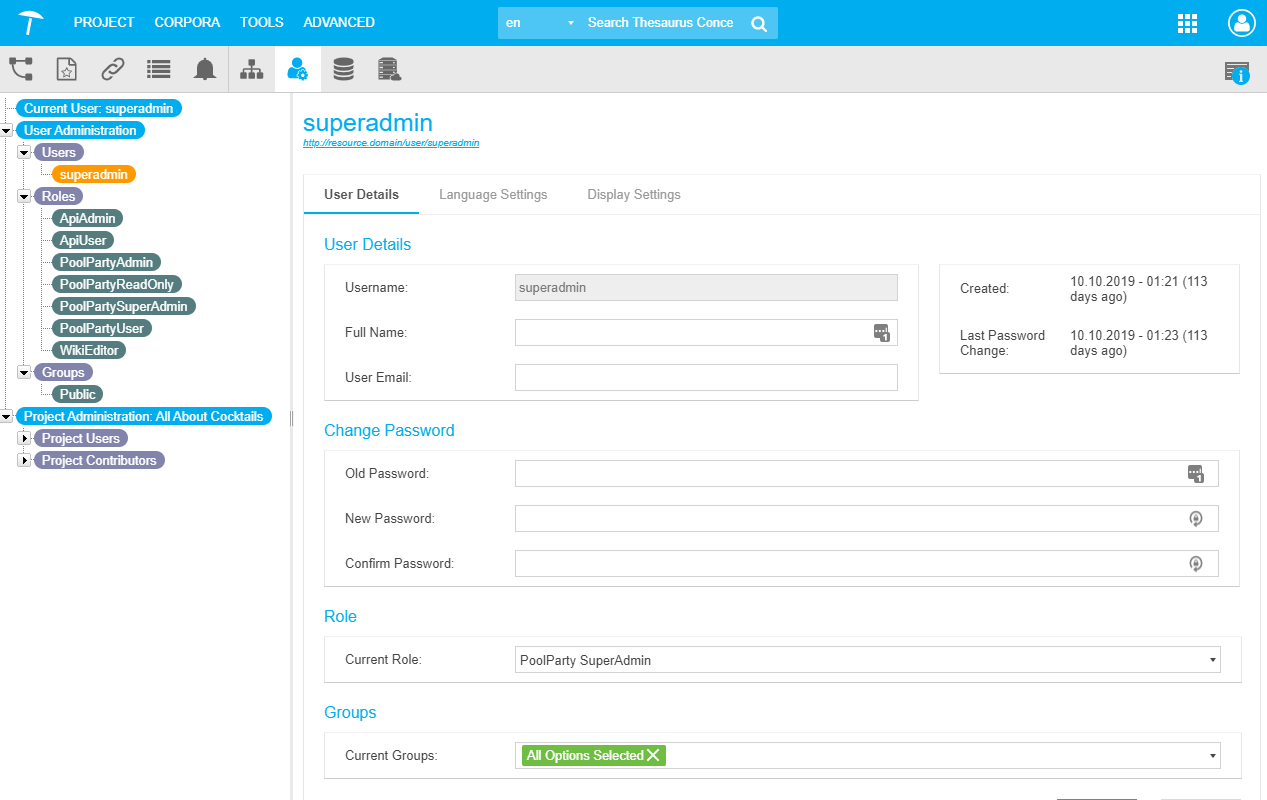1267x800 pixels.
Task: Select the WikiEditor role
Action: pyautogui.click(x=89, y=350)
